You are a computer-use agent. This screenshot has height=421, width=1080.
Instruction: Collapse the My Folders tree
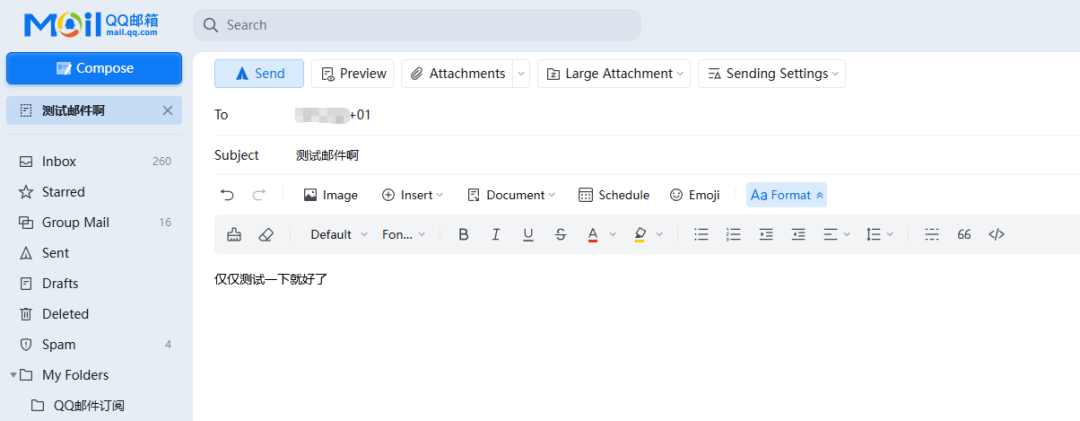coord(14,375)
